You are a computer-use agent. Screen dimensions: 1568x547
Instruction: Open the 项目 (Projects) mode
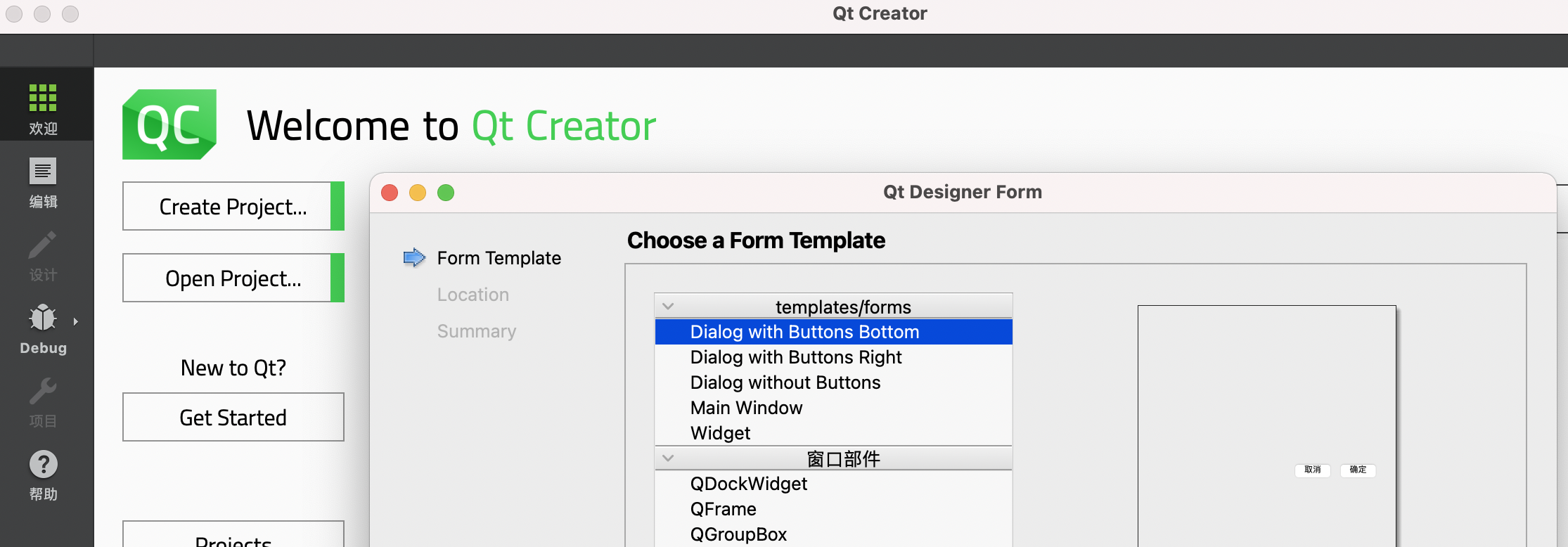44,401
